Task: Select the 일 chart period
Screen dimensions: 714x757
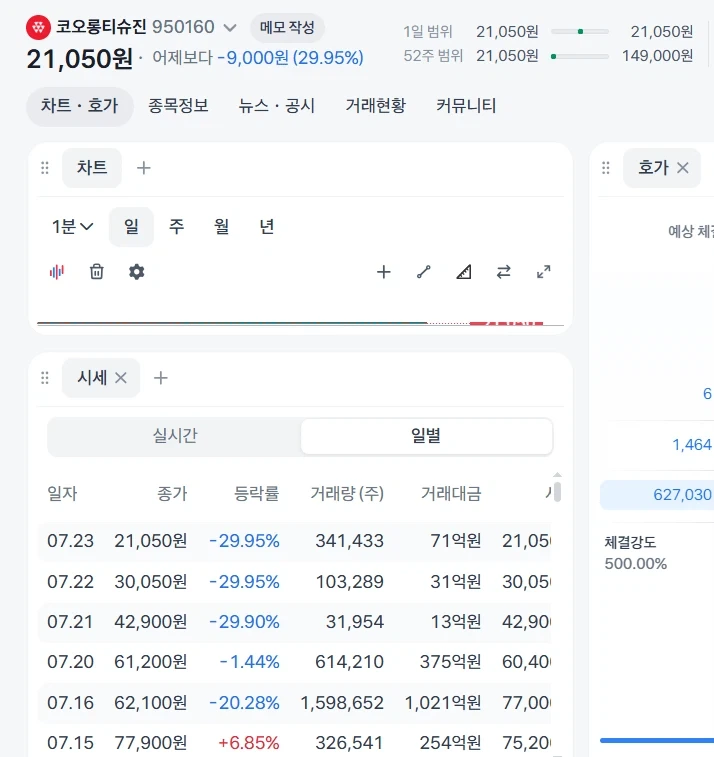Action: (x=131, y=226)
